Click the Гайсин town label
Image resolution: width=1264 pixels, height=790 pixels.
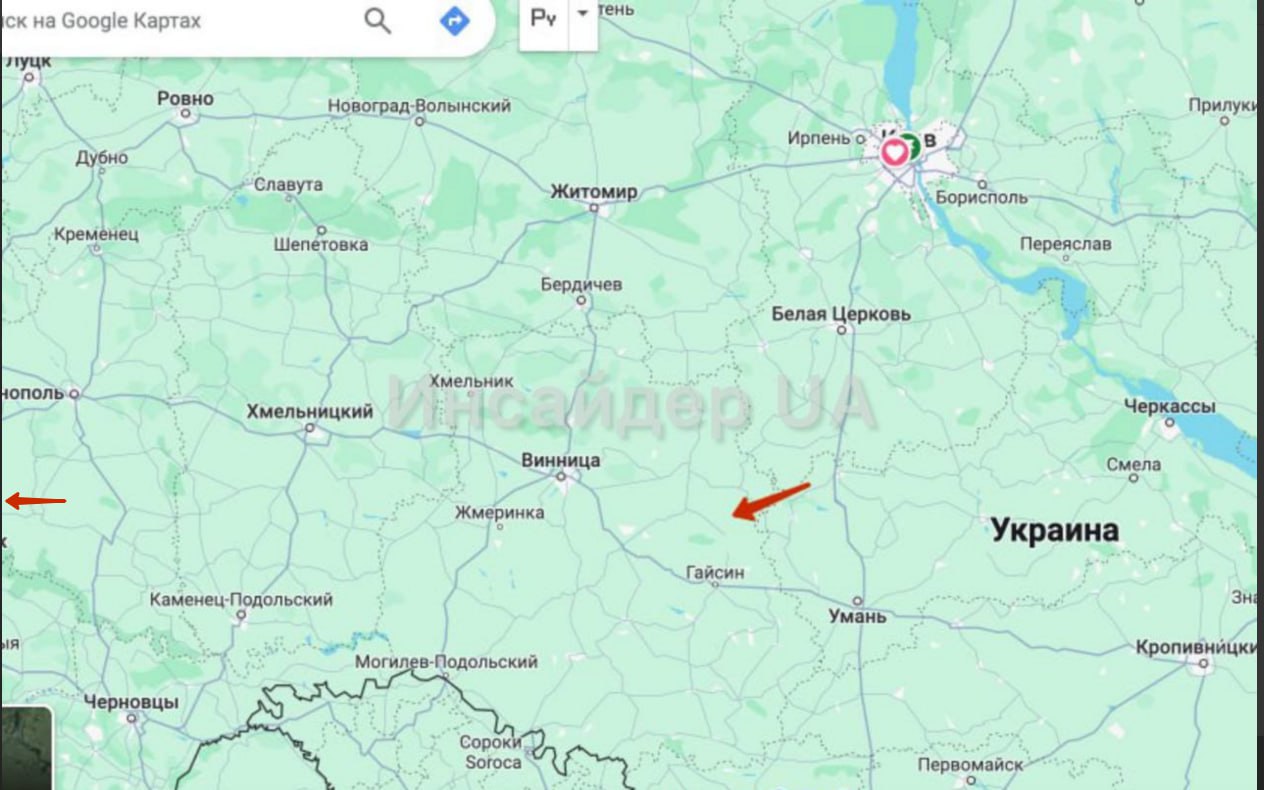(715, 573)
